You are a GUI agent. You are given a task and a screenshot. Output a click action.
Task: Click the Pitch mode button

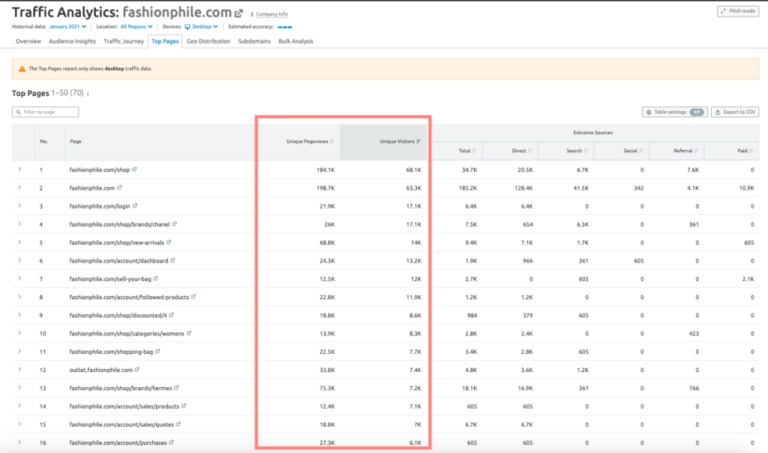(x=738, y=11)
